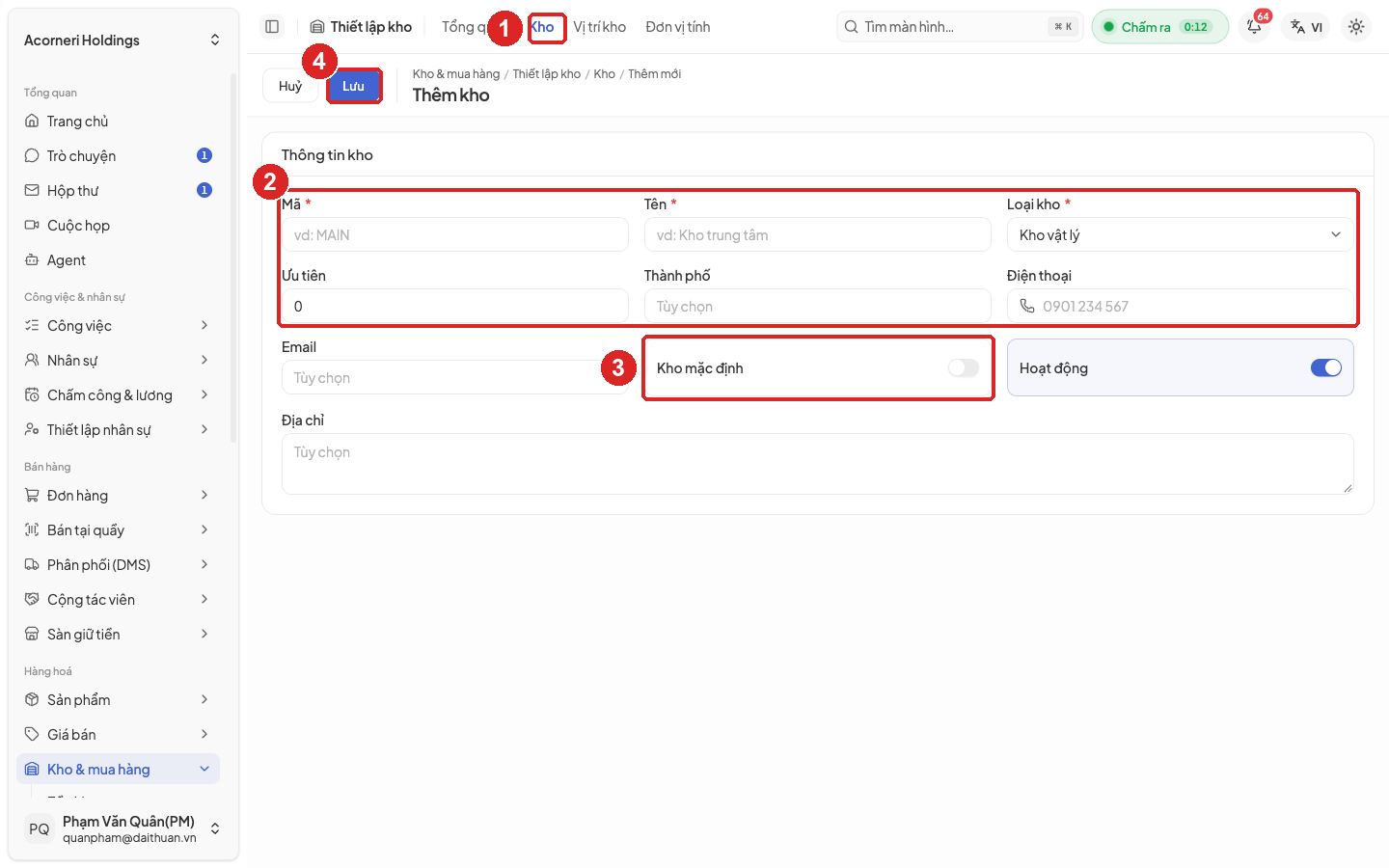Click the Email input field
The width and height of the screenshot is (1389, 868).
[455, 377]
